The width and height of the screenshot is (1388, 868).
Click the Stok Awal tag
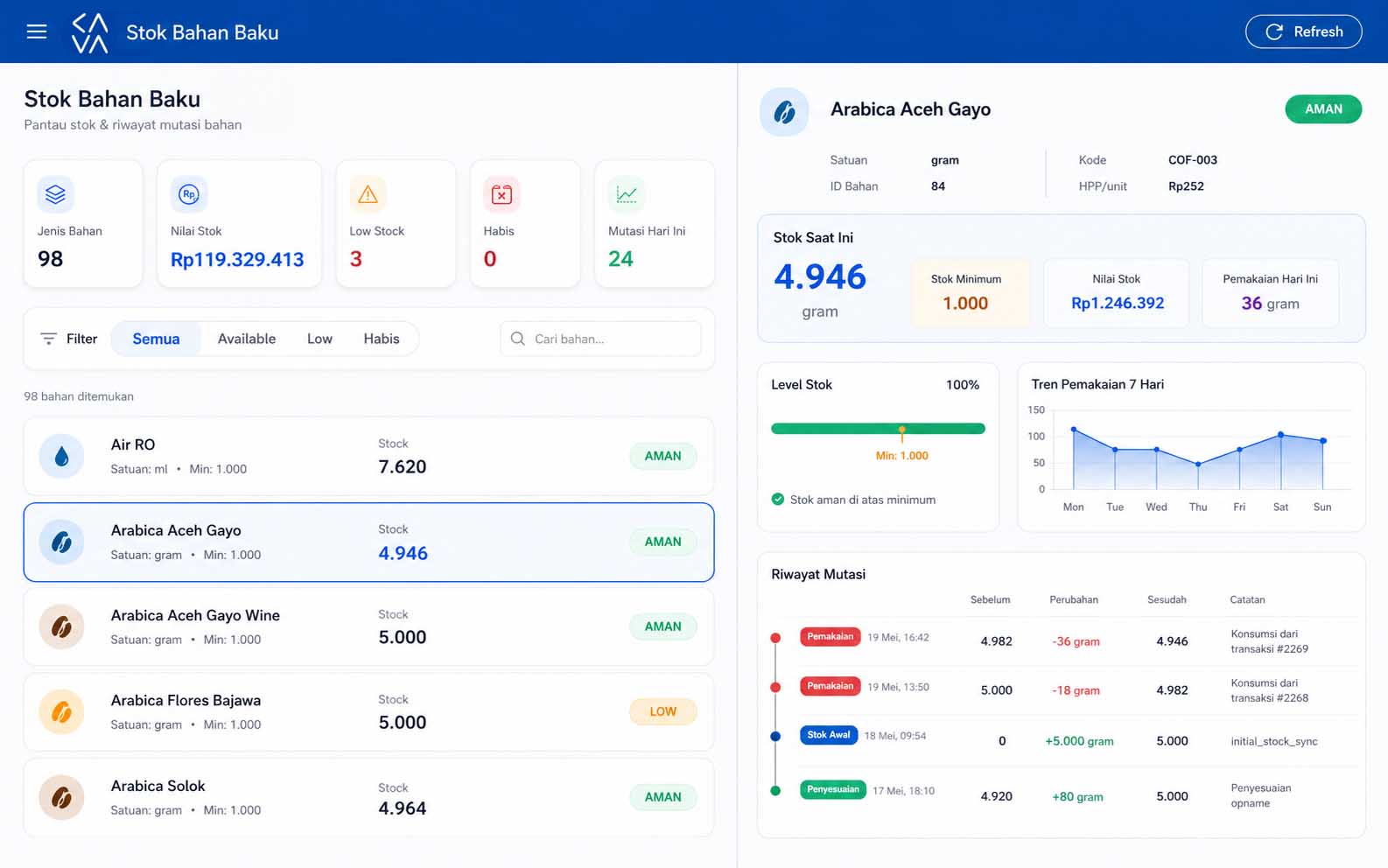[828, 735]
